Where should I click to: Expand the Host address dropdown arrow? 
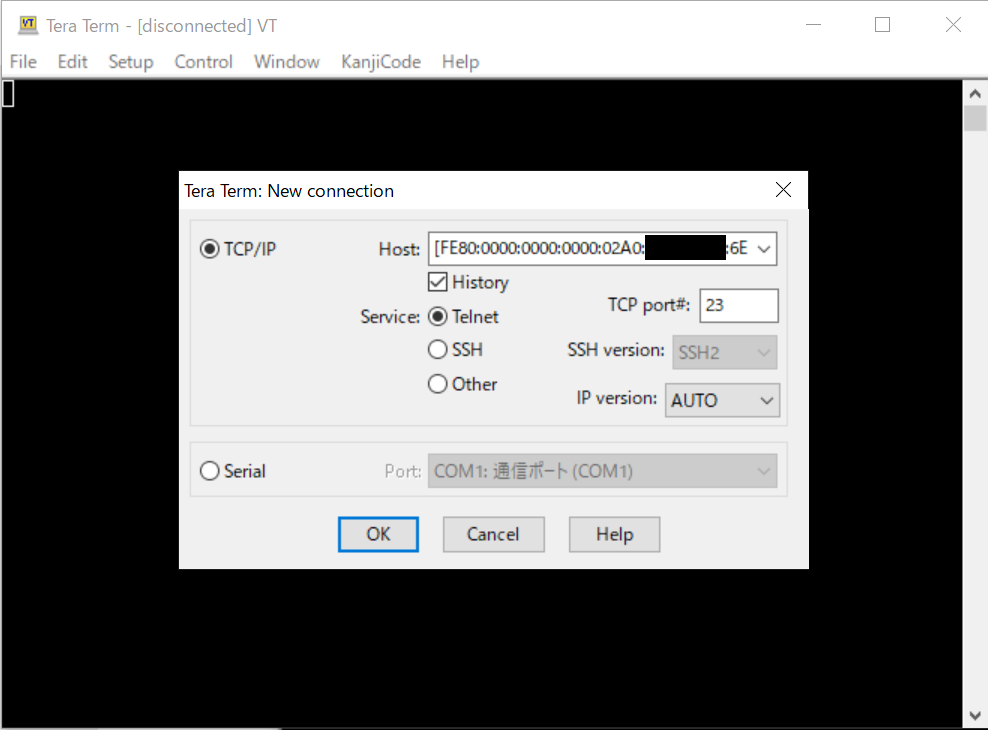coord(764,249)
